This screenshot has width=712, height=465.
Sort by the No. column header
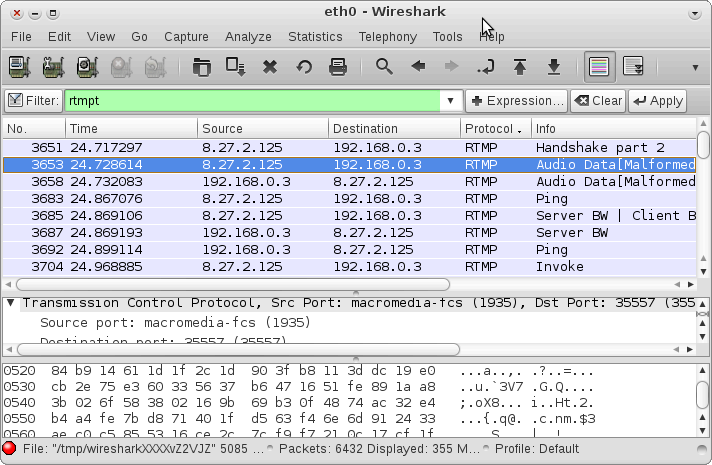(34, 129)
